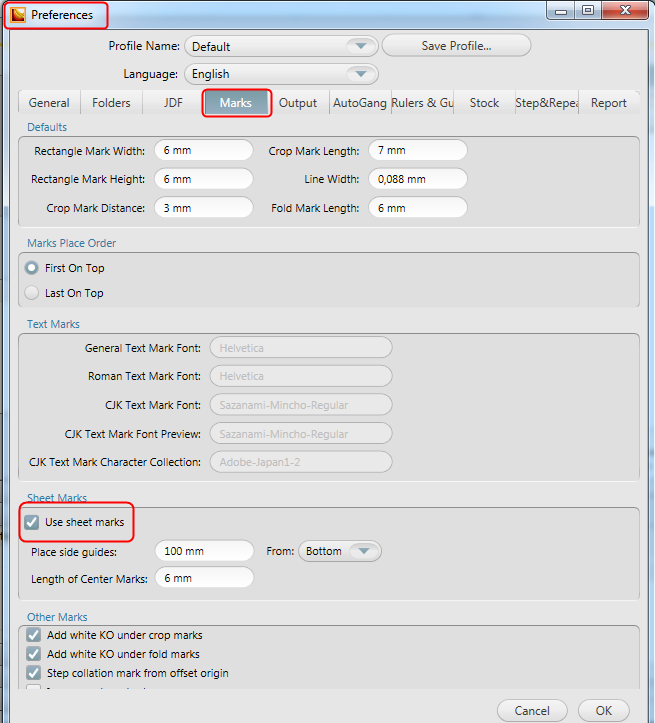
Task: Click the Place side guides field
Action: pyautogui.click(x=204, y=551)
